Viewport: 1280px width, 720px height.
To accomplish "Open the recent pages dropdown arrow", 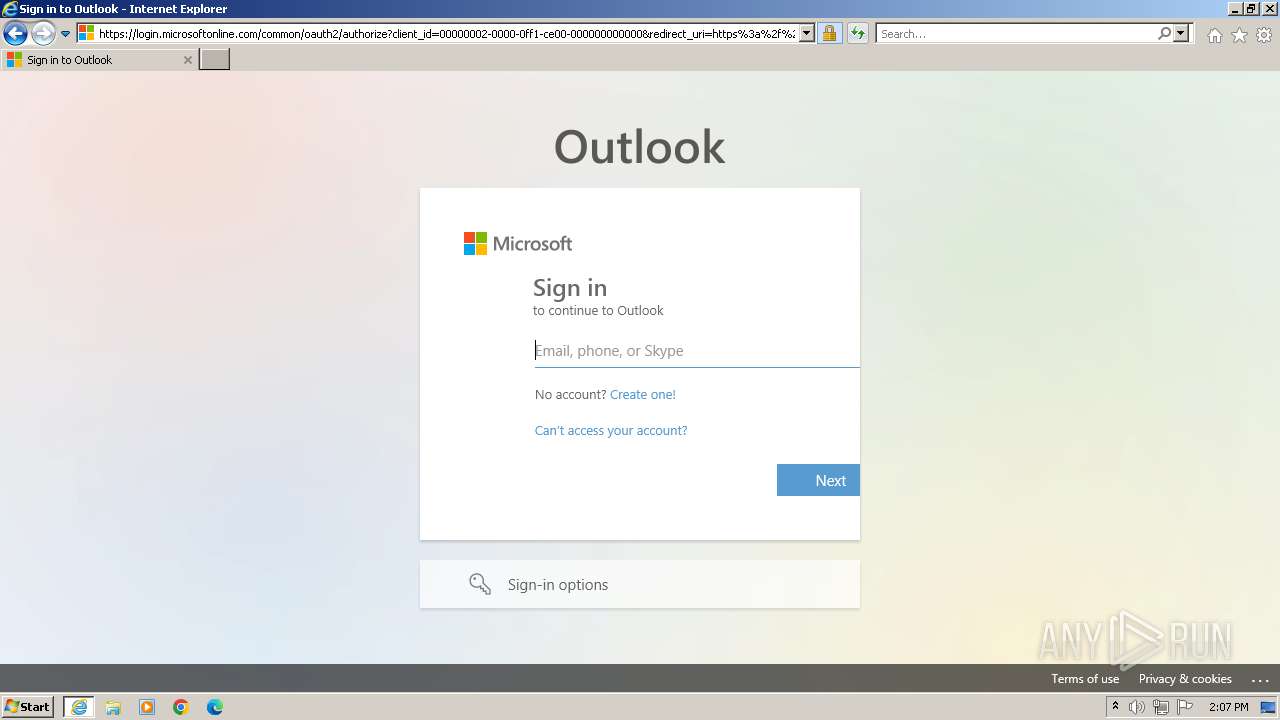I will tap(66, 34).
